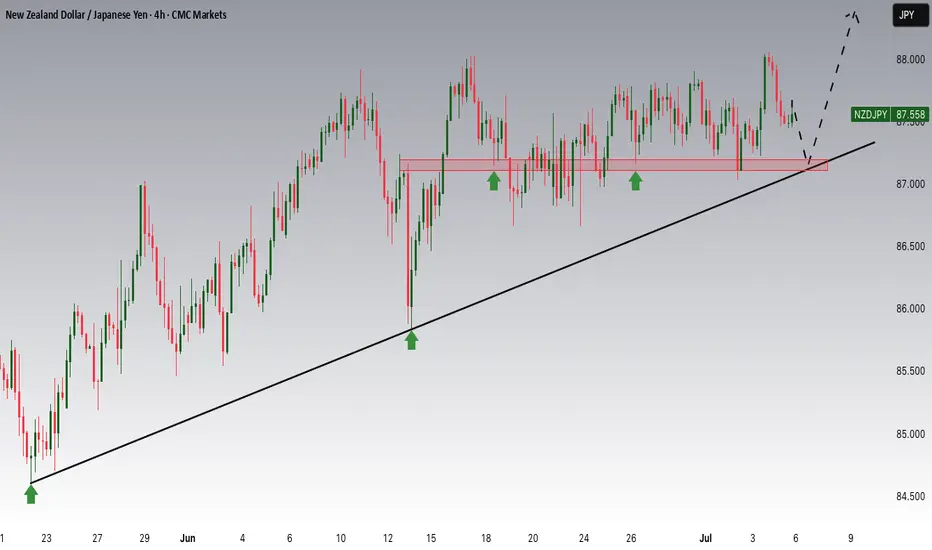This screenshot has width=932, height=550.
Task: Click the Jun label on time axis
Action: (x=187, y=538)
